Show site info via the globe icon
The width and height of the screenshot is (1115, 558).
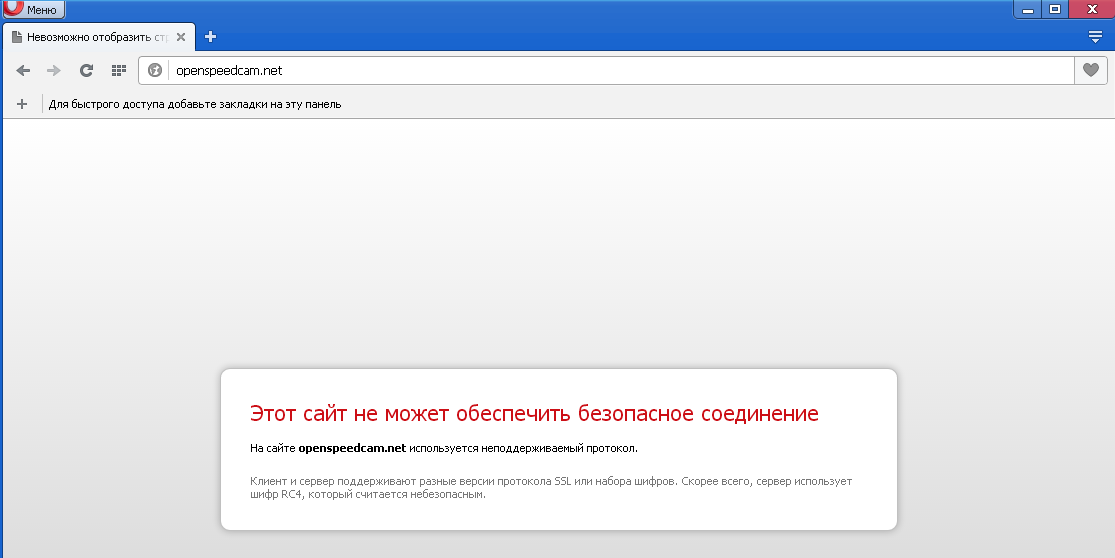(x=155, y=70)
